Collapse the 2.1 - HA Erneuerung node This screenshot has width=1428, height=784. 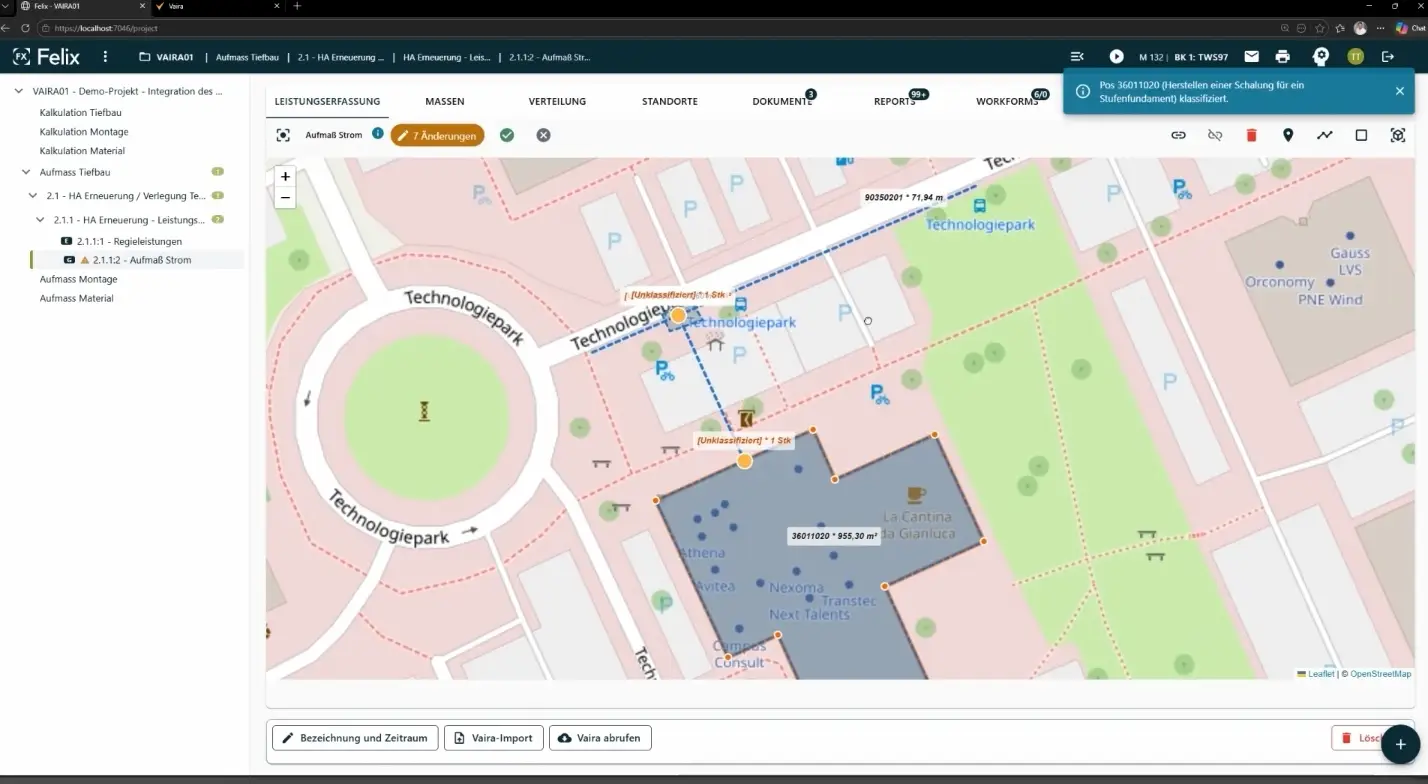pos(33,196)
